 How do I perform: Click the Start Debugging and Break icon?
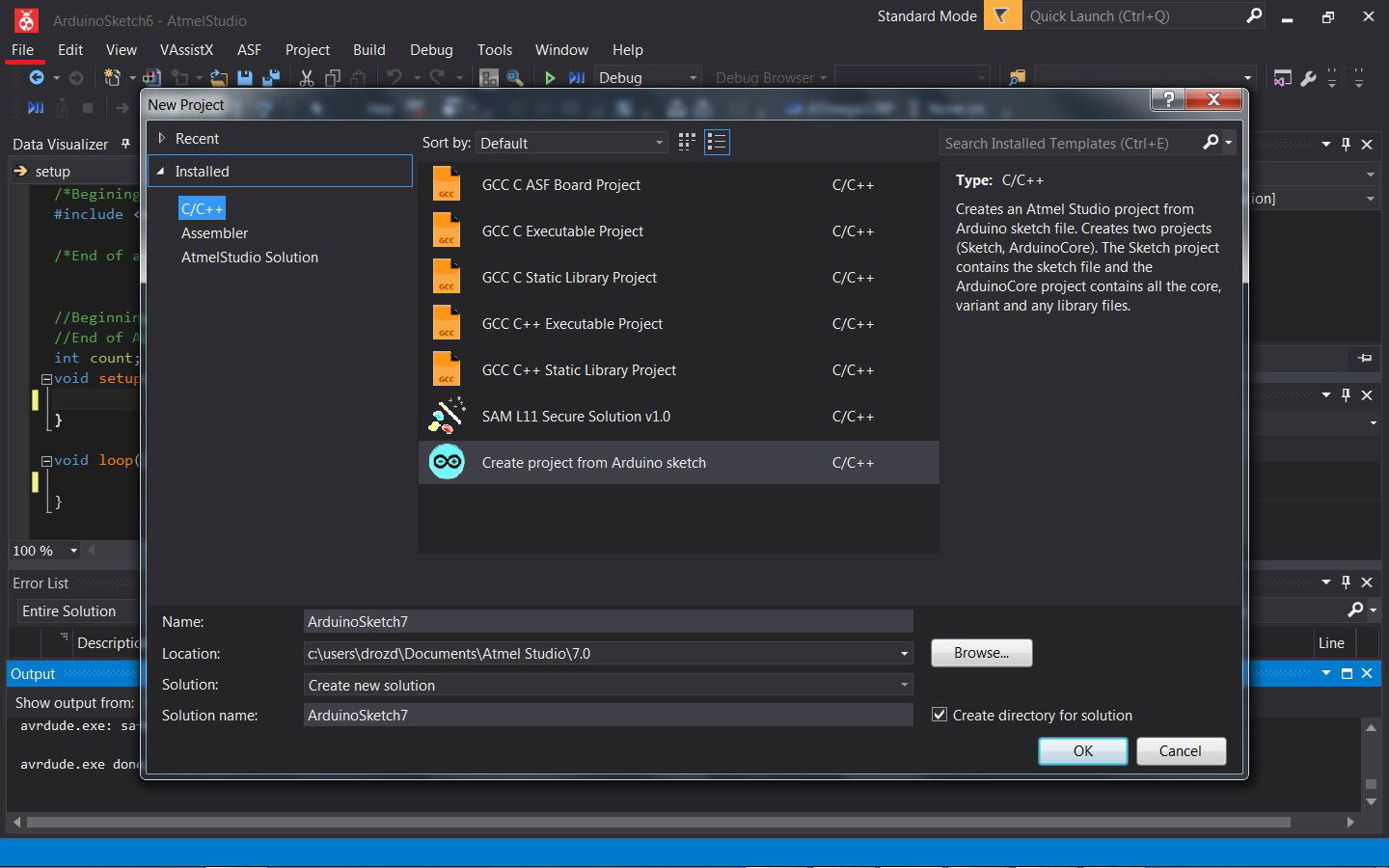point(577,77)
